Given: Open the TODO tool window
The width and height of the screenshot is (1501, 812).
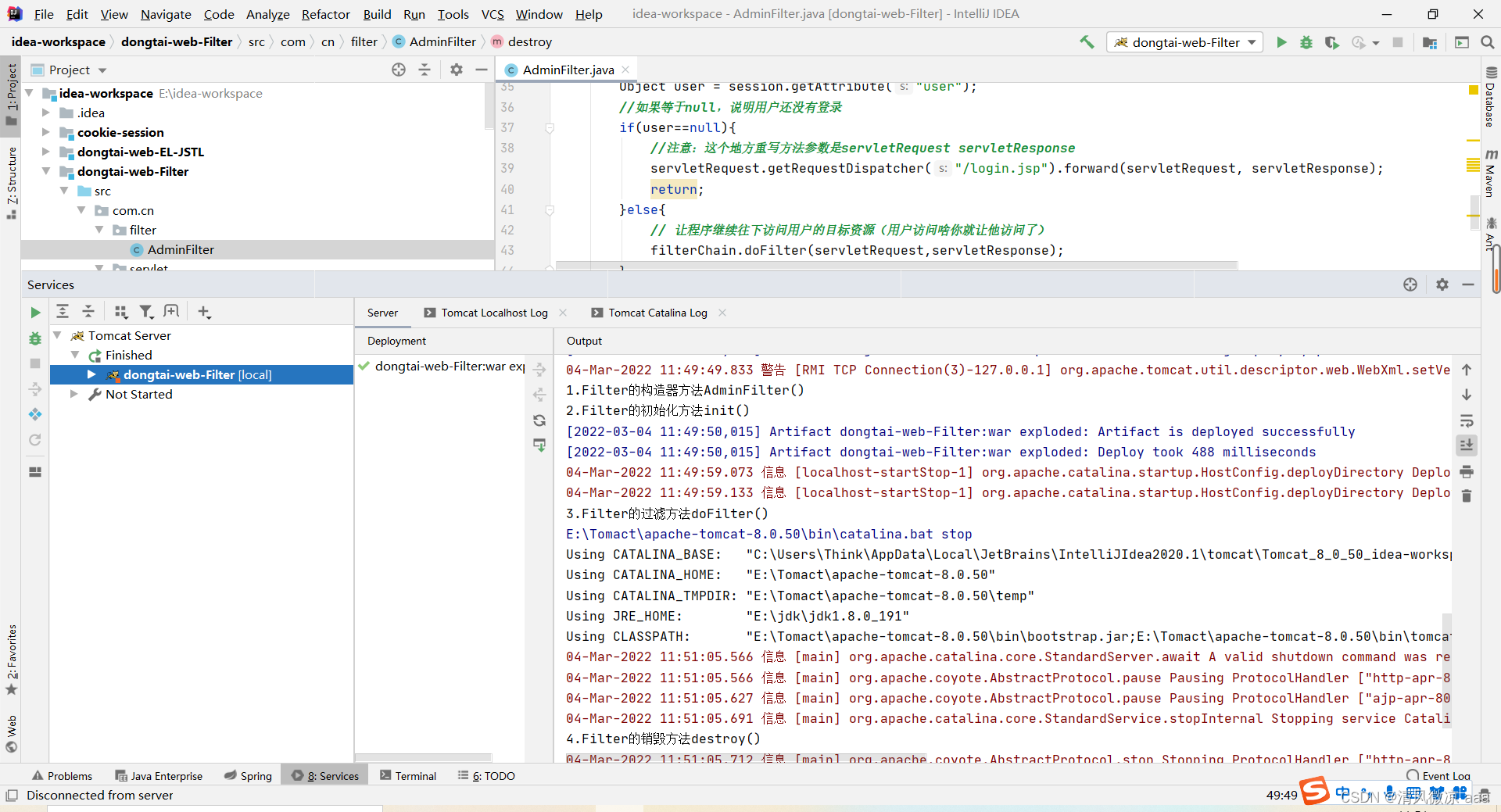Looking at the screenshot, I should coord(486,776).
